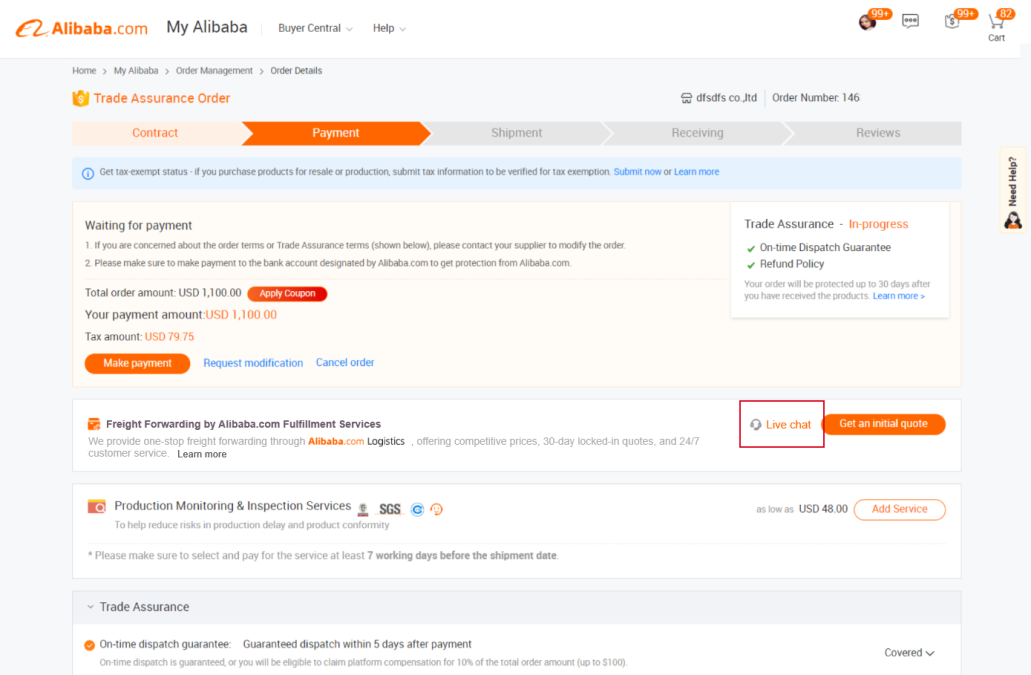Image resolution: width=1031 pixels, height=675 pixels.
Task: Click the Cancel order link
Action: 345,363
